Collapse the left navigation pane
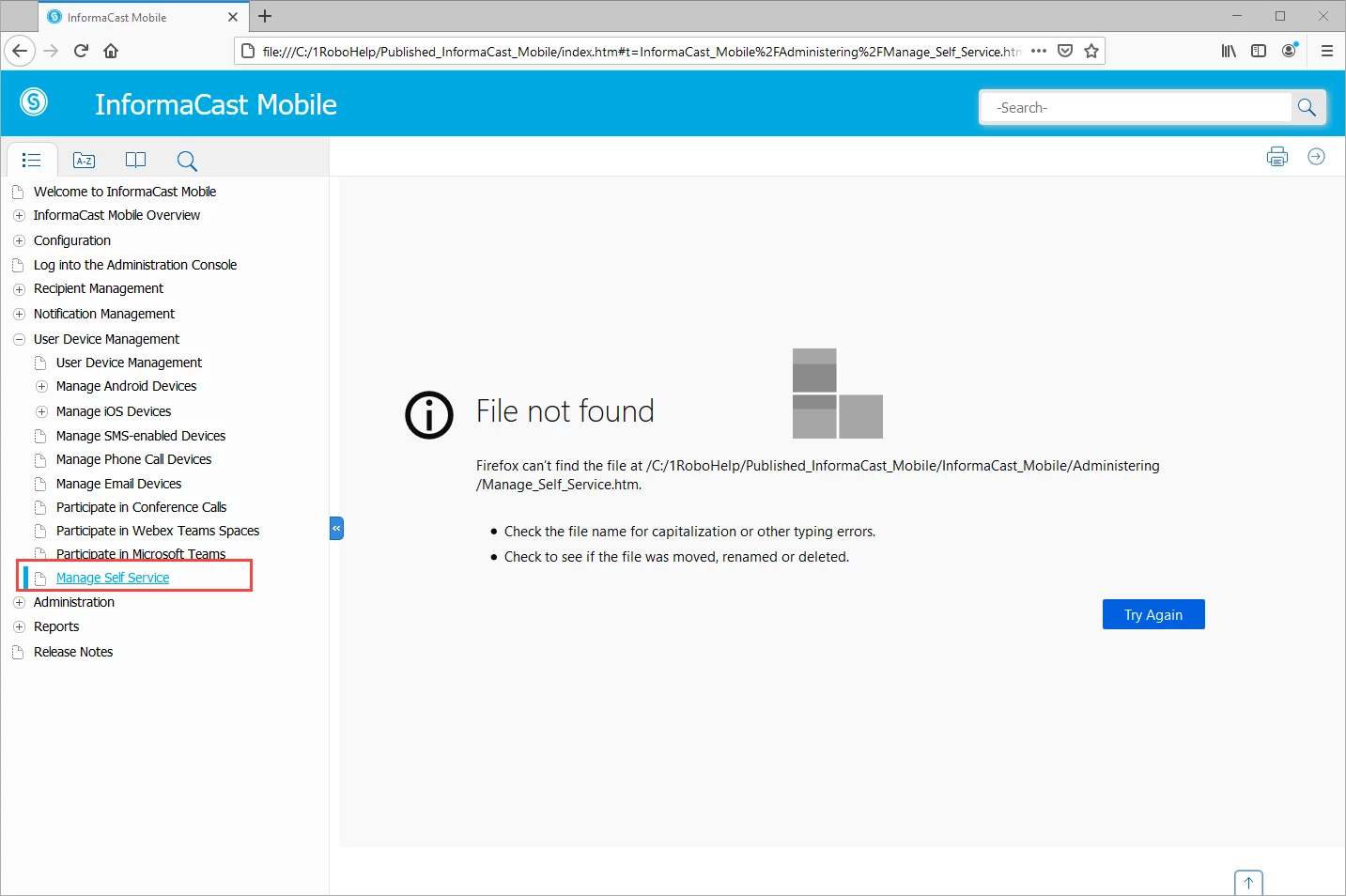 pos(336,528)
